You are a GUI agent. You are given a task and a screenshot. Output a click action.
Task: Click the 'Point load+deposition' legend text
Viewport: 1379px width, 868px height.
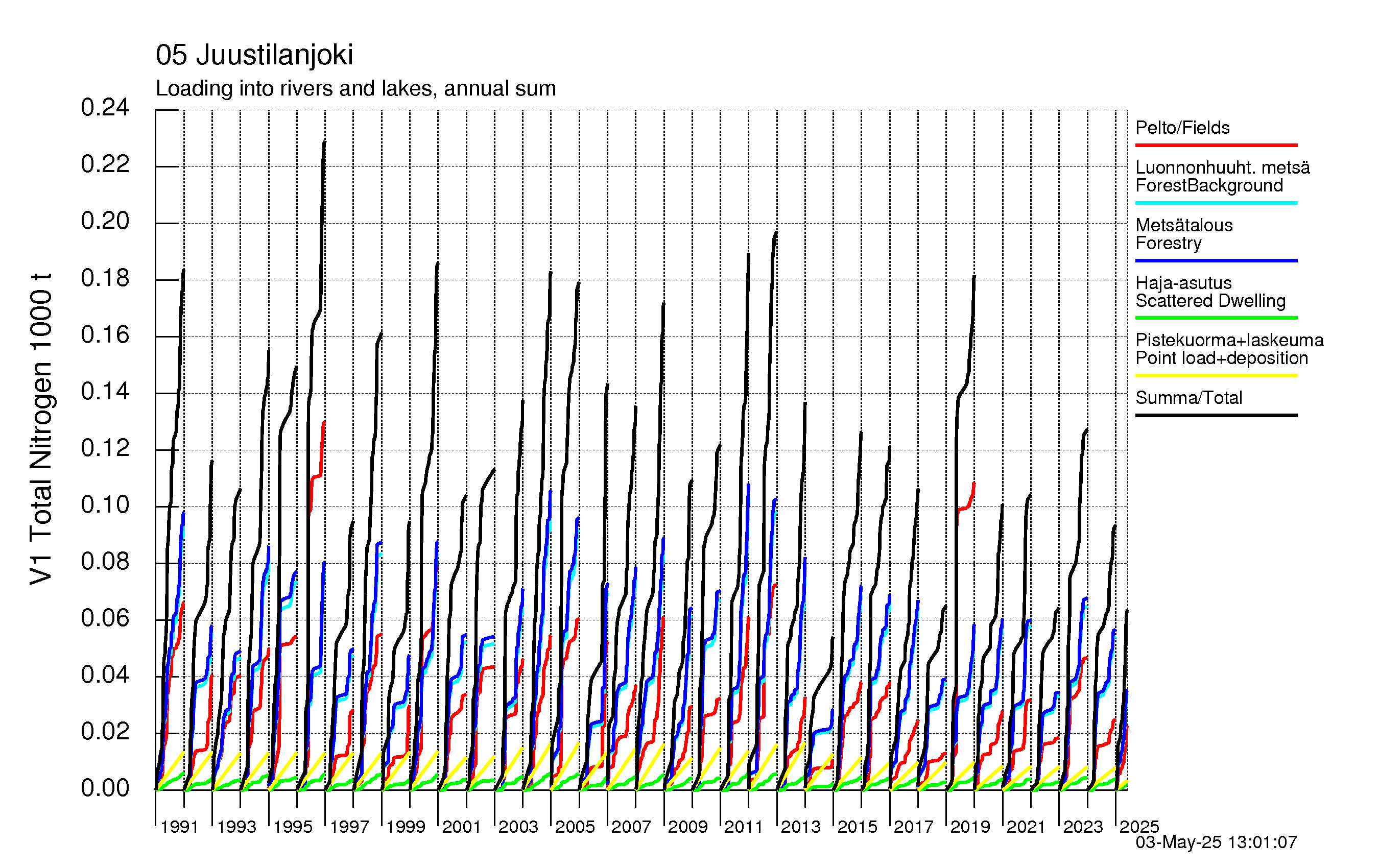1222,358
